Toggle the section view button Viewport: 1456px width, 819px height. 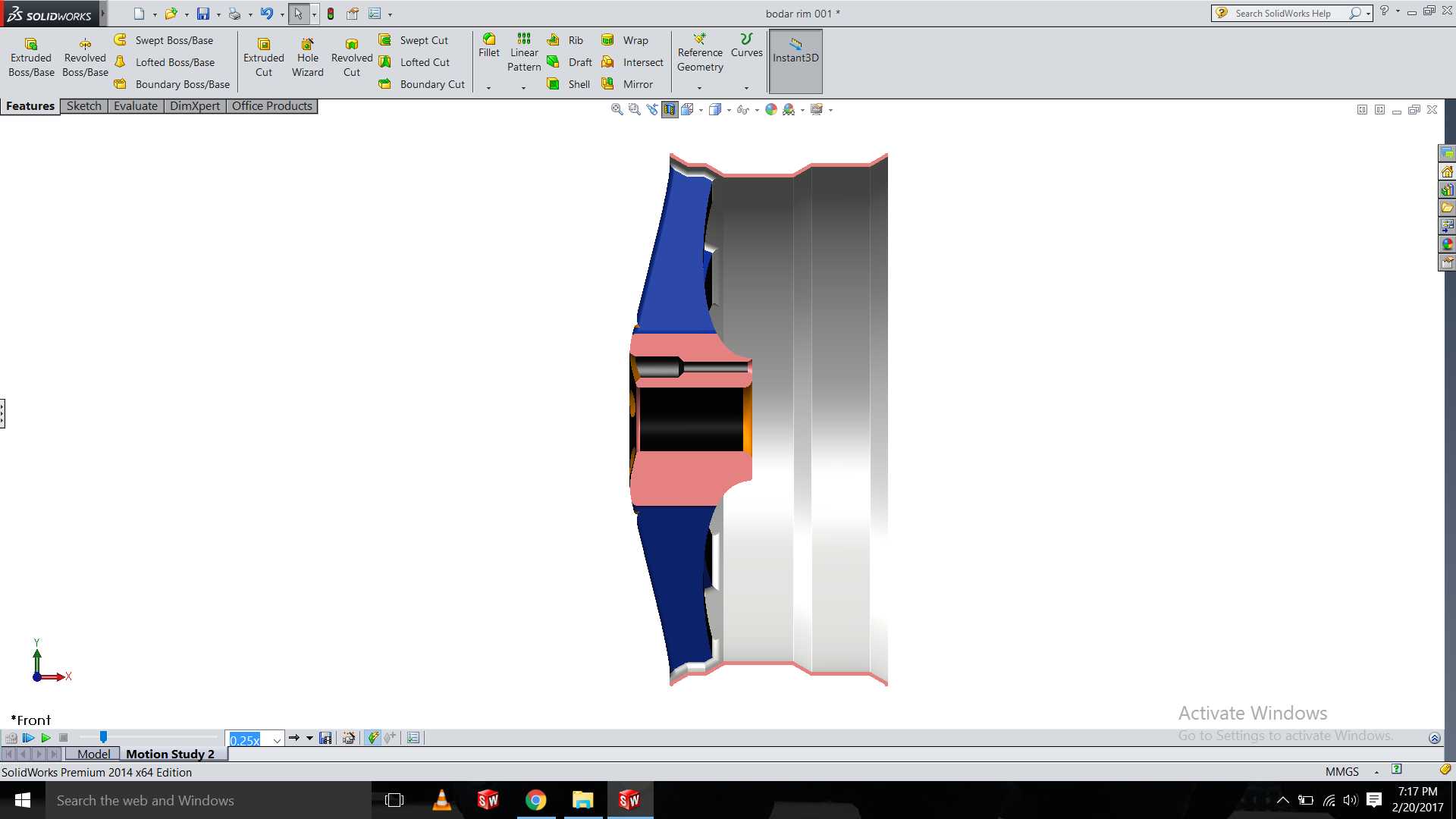click(x=669, y=110)
